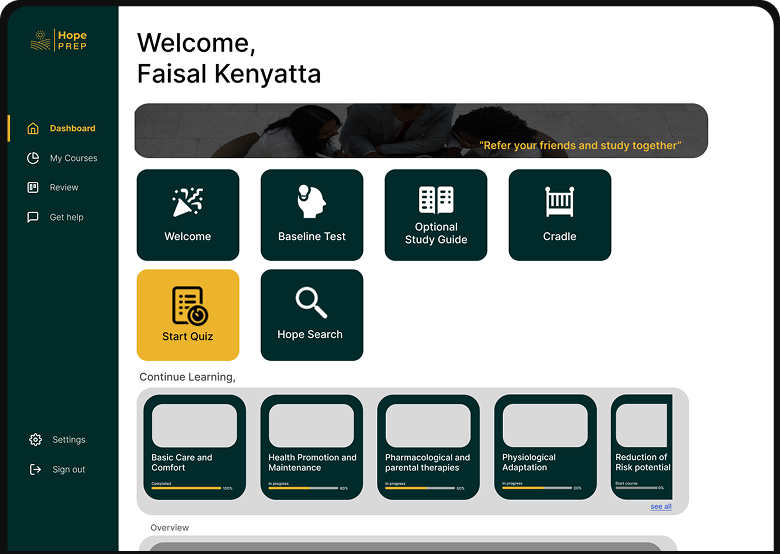Click the Hope Prep logo

click(x=59, y=41)
